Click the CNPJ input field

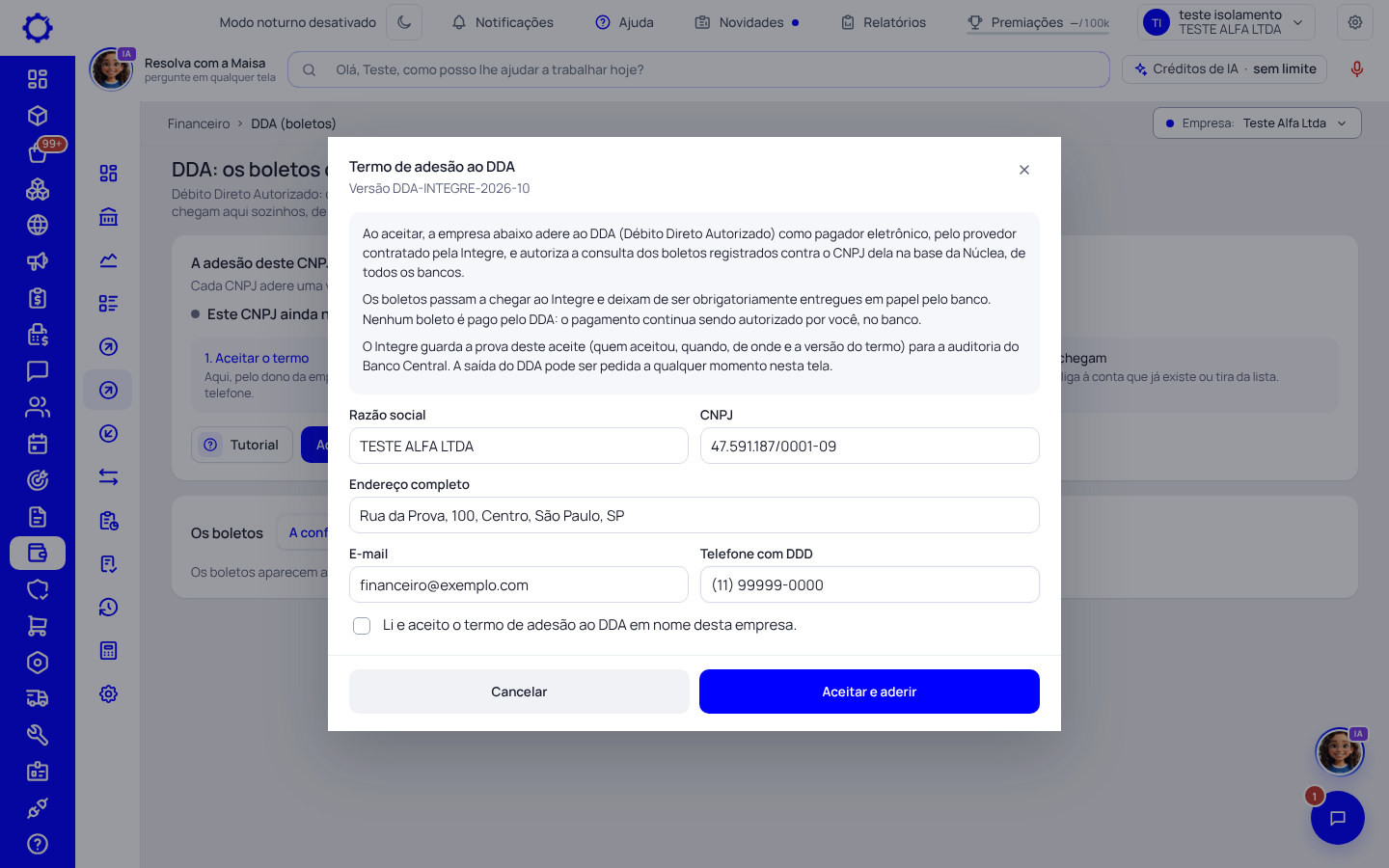click(x=870, y=446)
